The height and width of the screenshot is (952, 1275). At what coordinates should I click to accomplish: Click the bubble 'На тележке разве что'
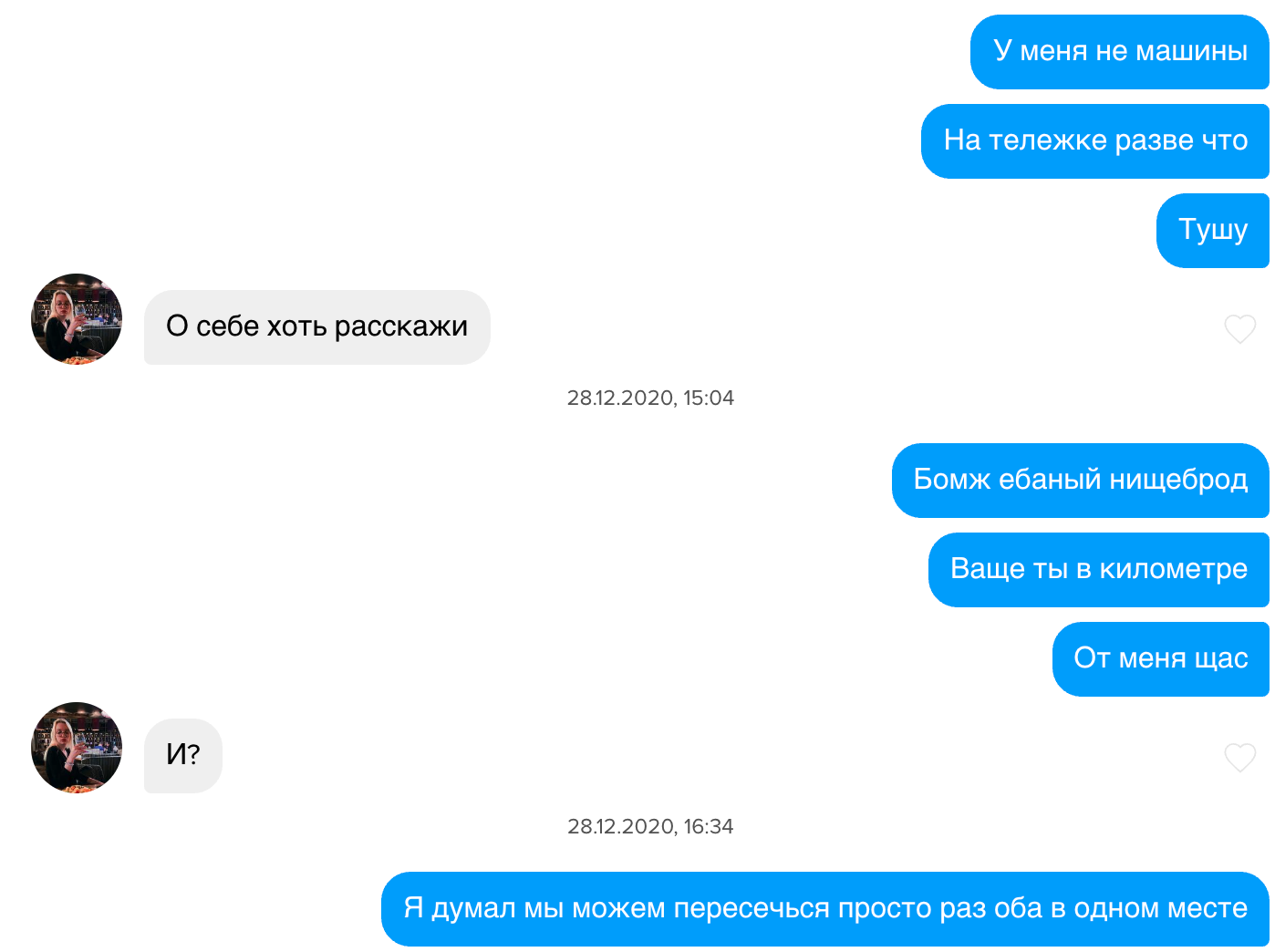(1095, 141)
